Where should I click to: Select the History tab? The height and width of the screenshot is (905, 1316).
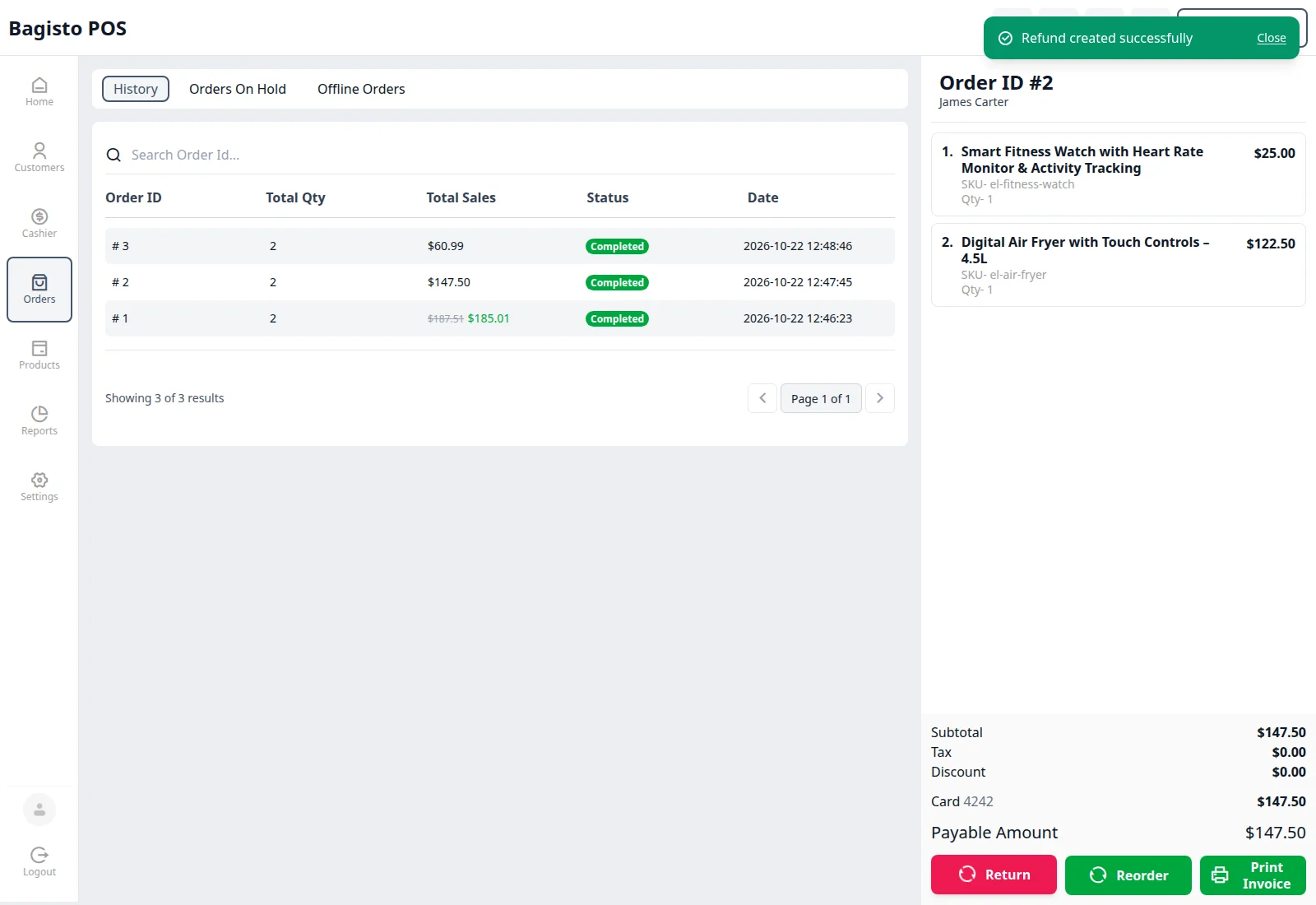[x=136, y=89]
